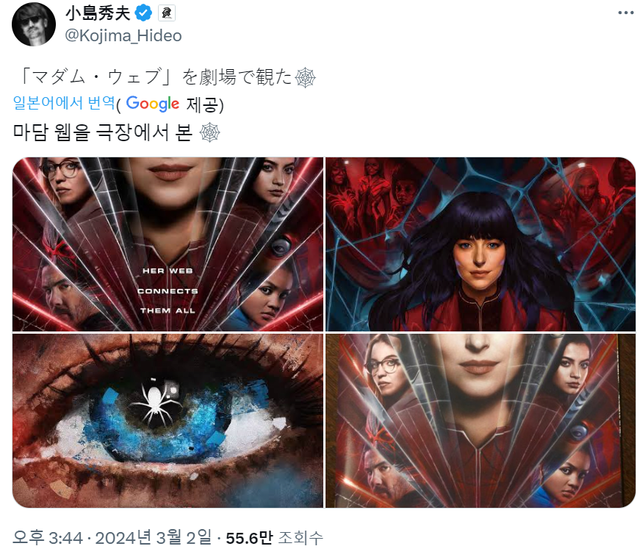Click the timestamp 오후 3:44 · 2024년 3월 2일

coord(113,538)
